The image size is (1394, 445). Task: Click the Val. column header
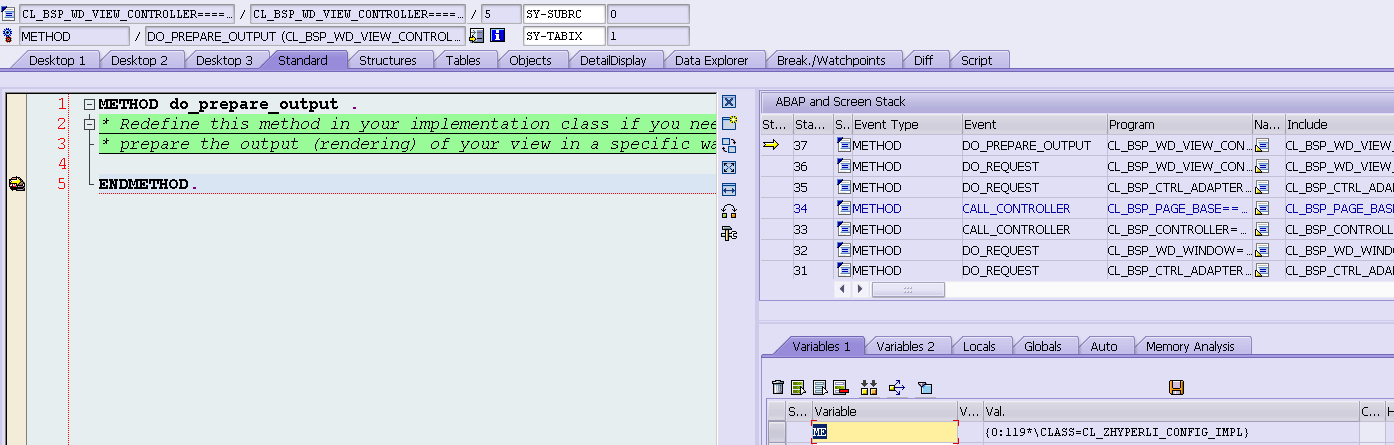click(1170, 411)
